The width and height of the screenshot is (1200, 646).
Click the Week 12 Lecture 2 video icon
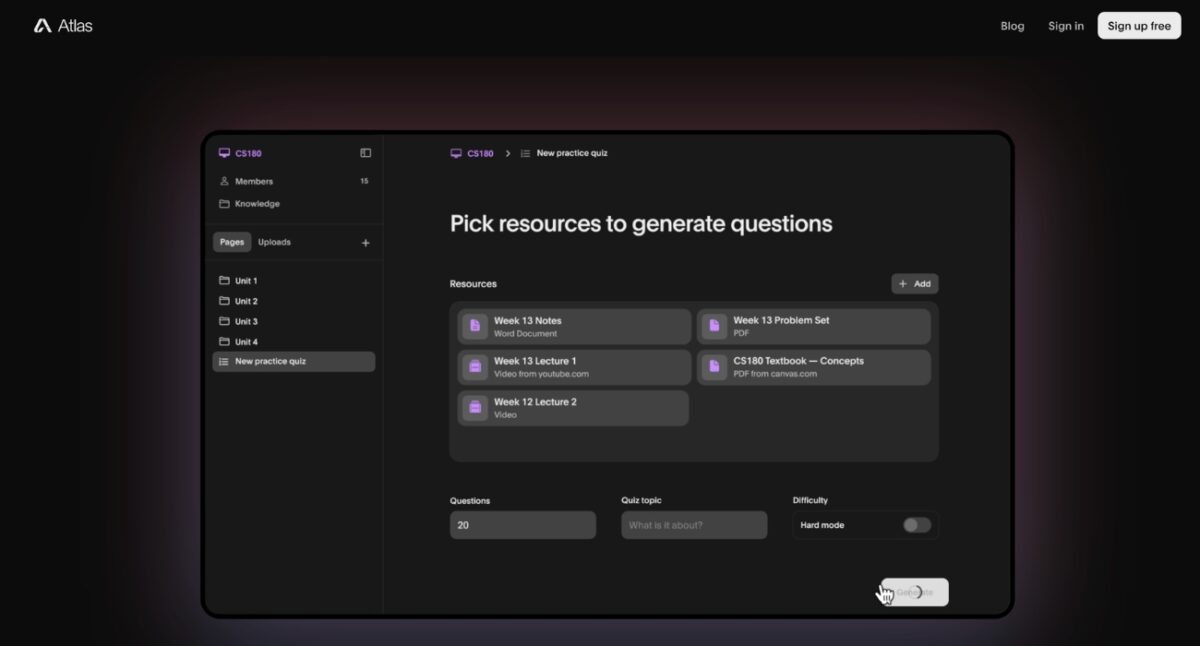coord(475,408)
